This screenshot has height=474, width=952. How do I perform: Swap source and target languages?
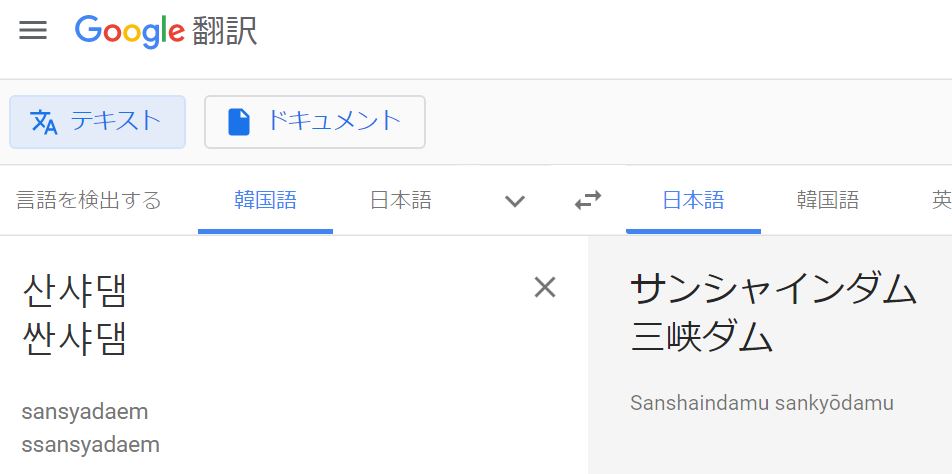tap(588, 201)
